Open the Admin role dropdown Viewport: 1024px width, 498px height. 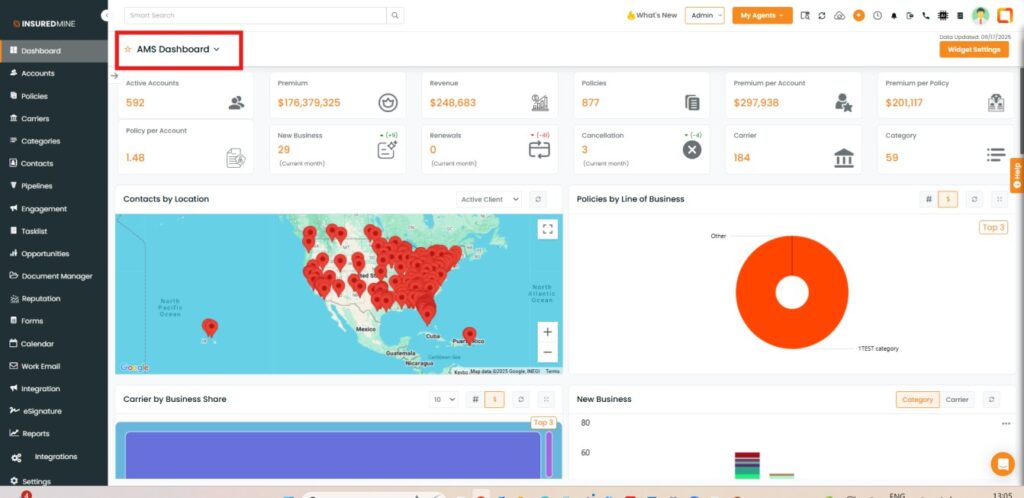click(705, 16)
